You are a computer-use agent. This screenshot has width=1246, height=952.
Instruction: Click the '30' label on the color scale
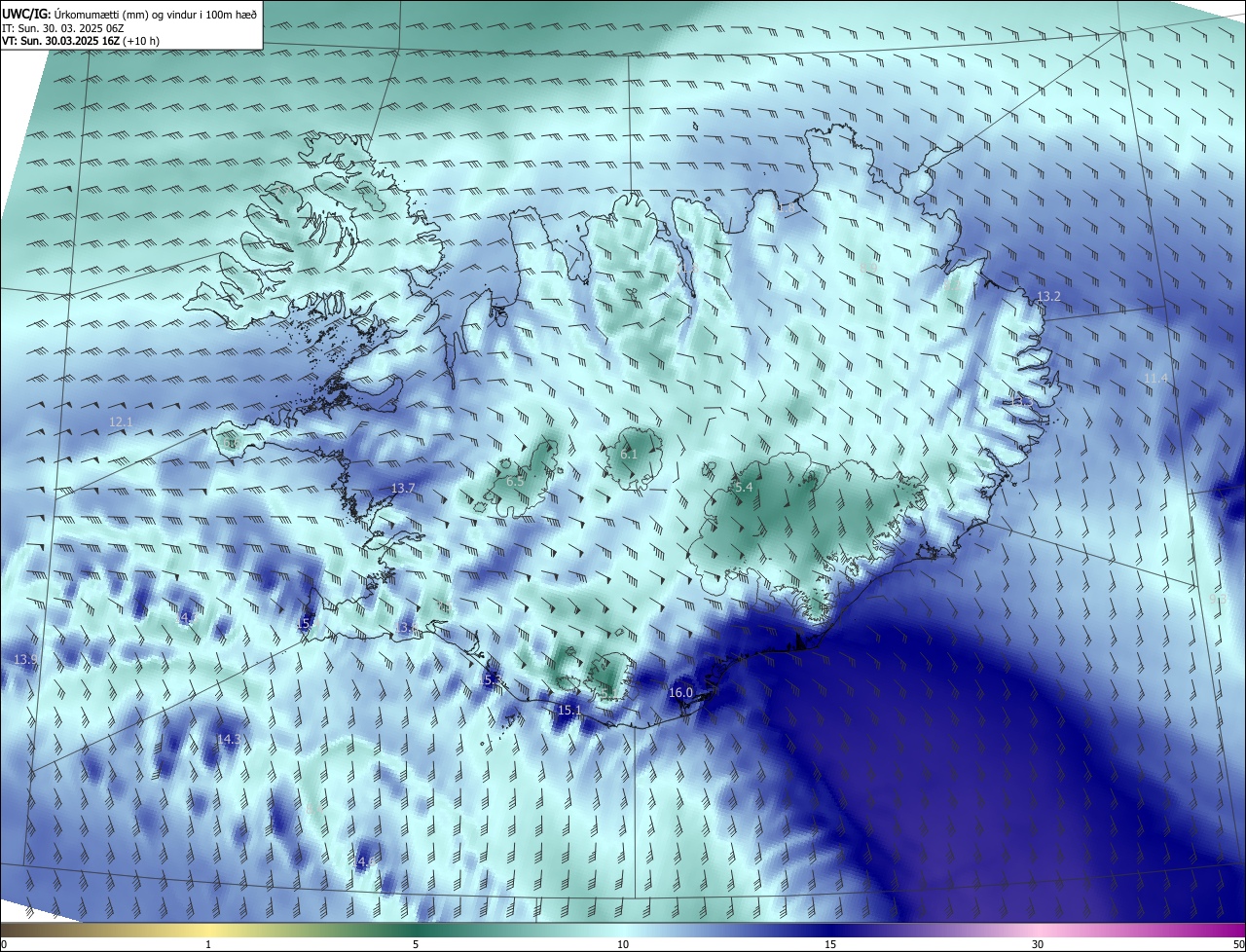(x=1038, y=944)
